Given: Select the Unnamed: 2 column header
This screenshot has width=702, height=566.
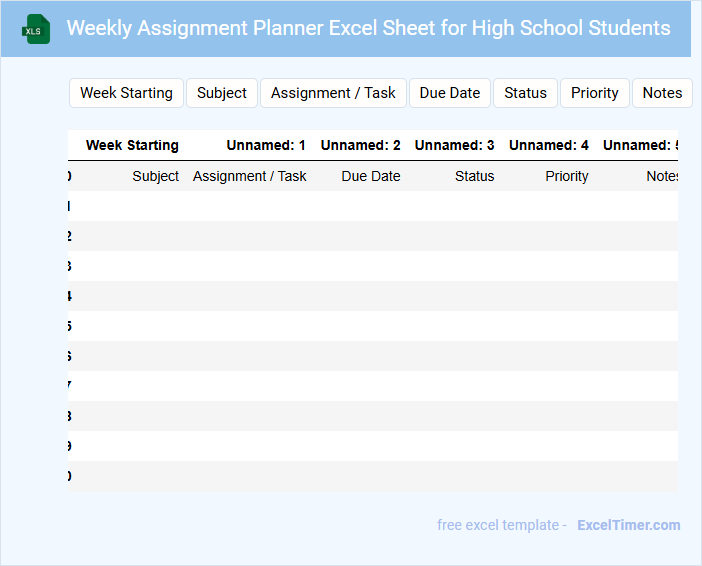Looking at the screenshot, I should point(360,145).
